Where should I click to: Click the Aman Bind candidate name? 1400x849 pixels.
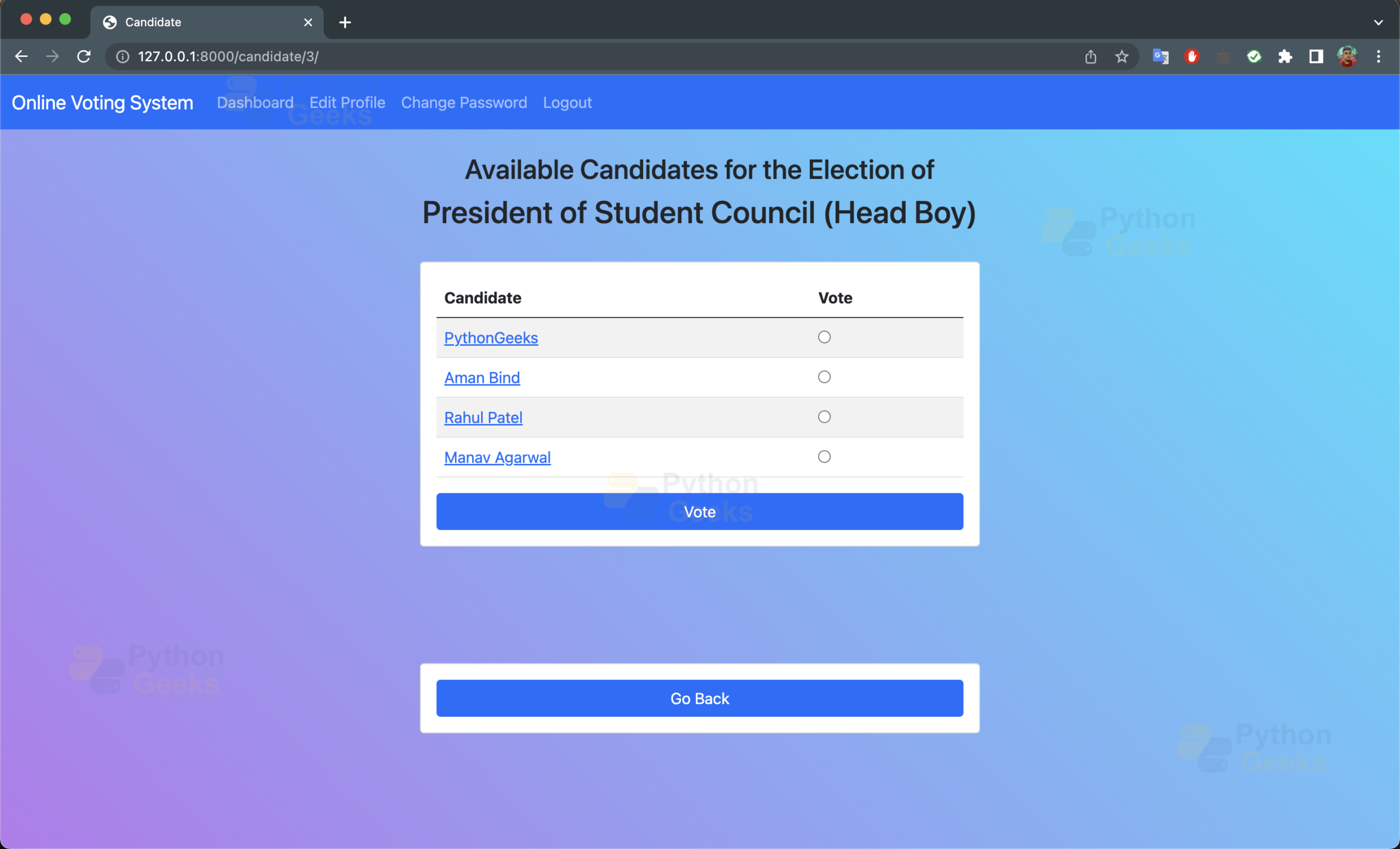[x=482, y=377]
